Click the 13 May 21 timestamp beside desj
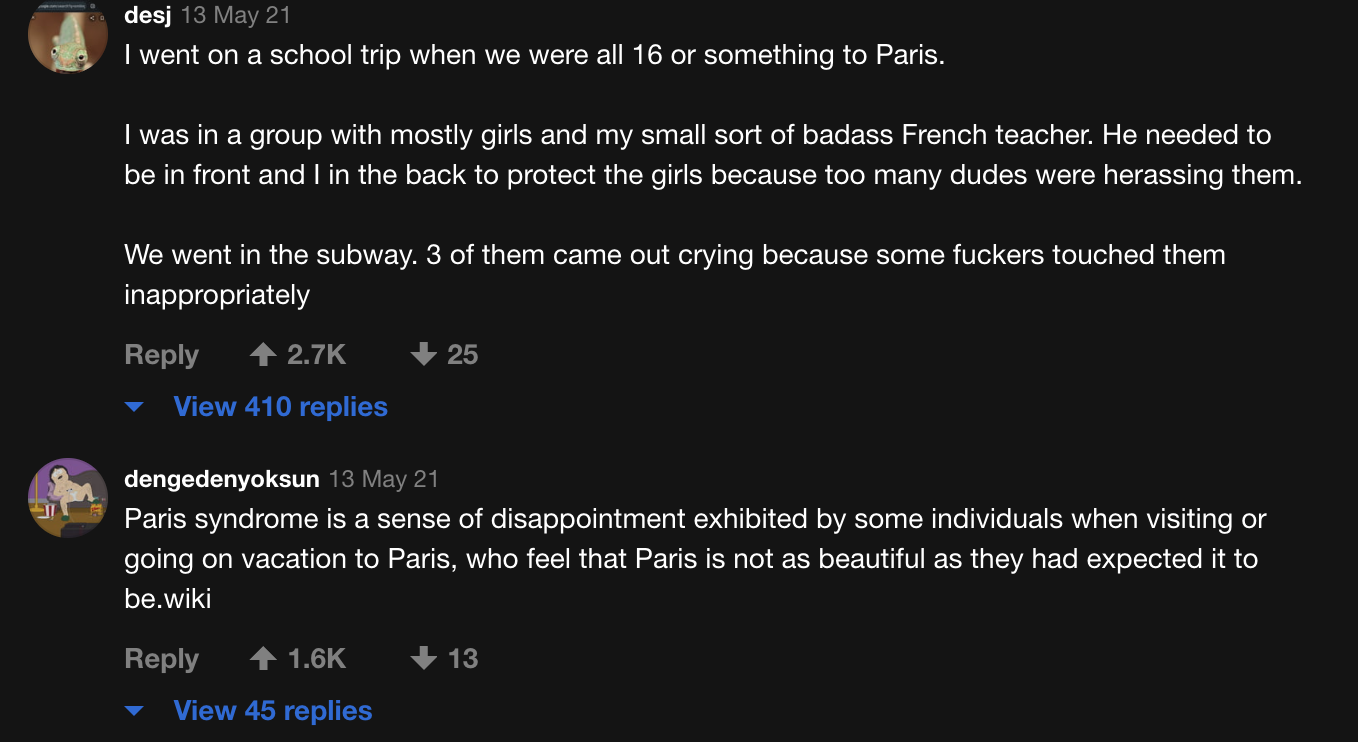 (236, 16)
